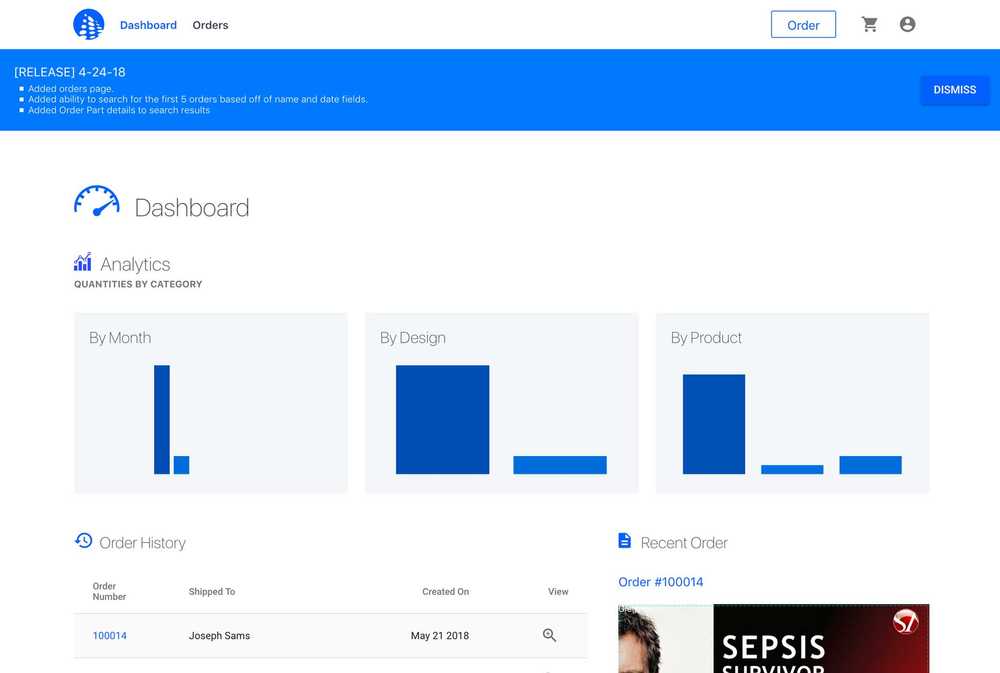Screen dimensions: 1000x673
Task: Open the user account profile icon
Action: 908,24
